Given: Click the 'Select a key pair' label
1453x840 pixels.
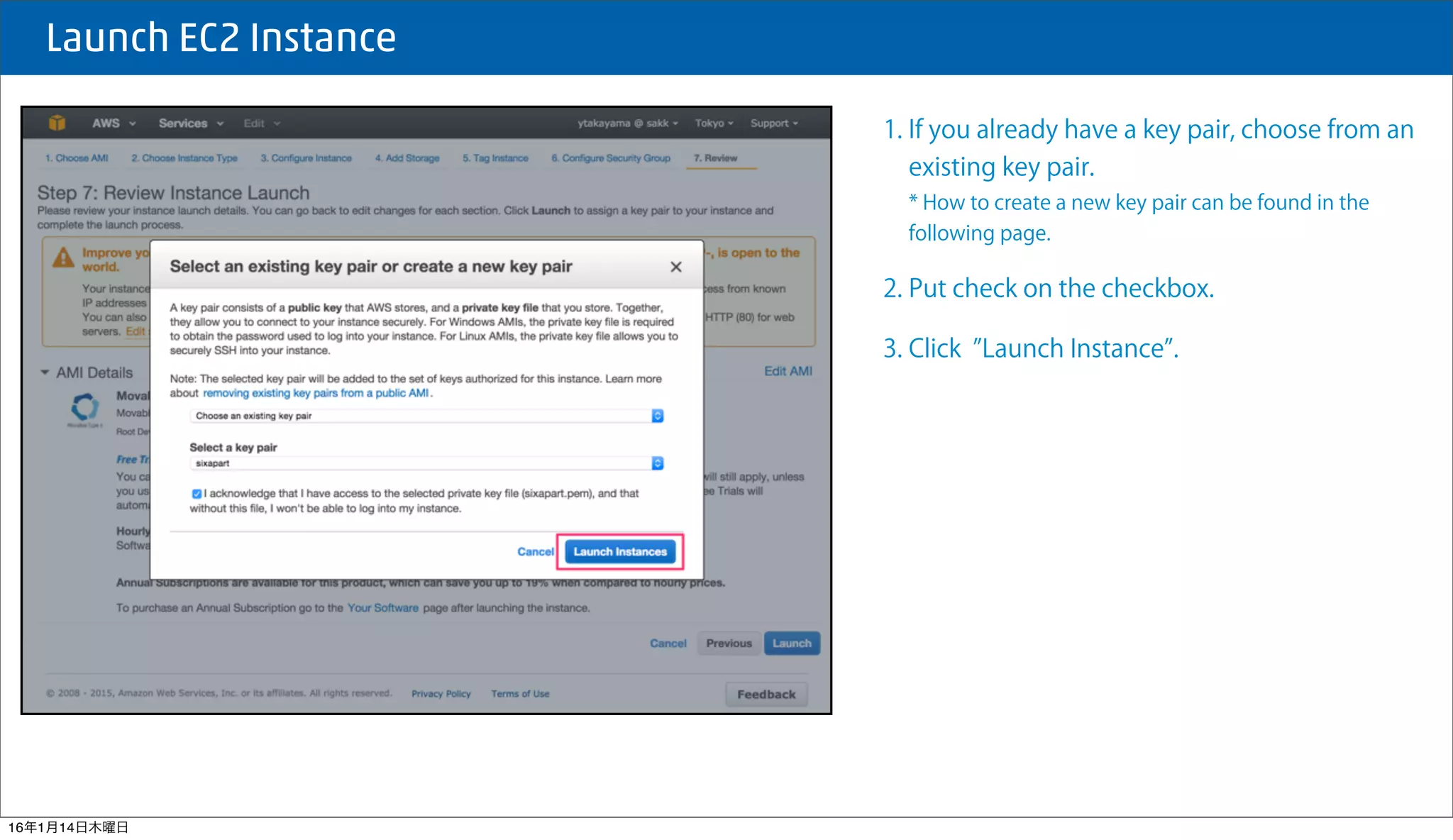Looking at the screenshot, I should click(x=233, y=448).
